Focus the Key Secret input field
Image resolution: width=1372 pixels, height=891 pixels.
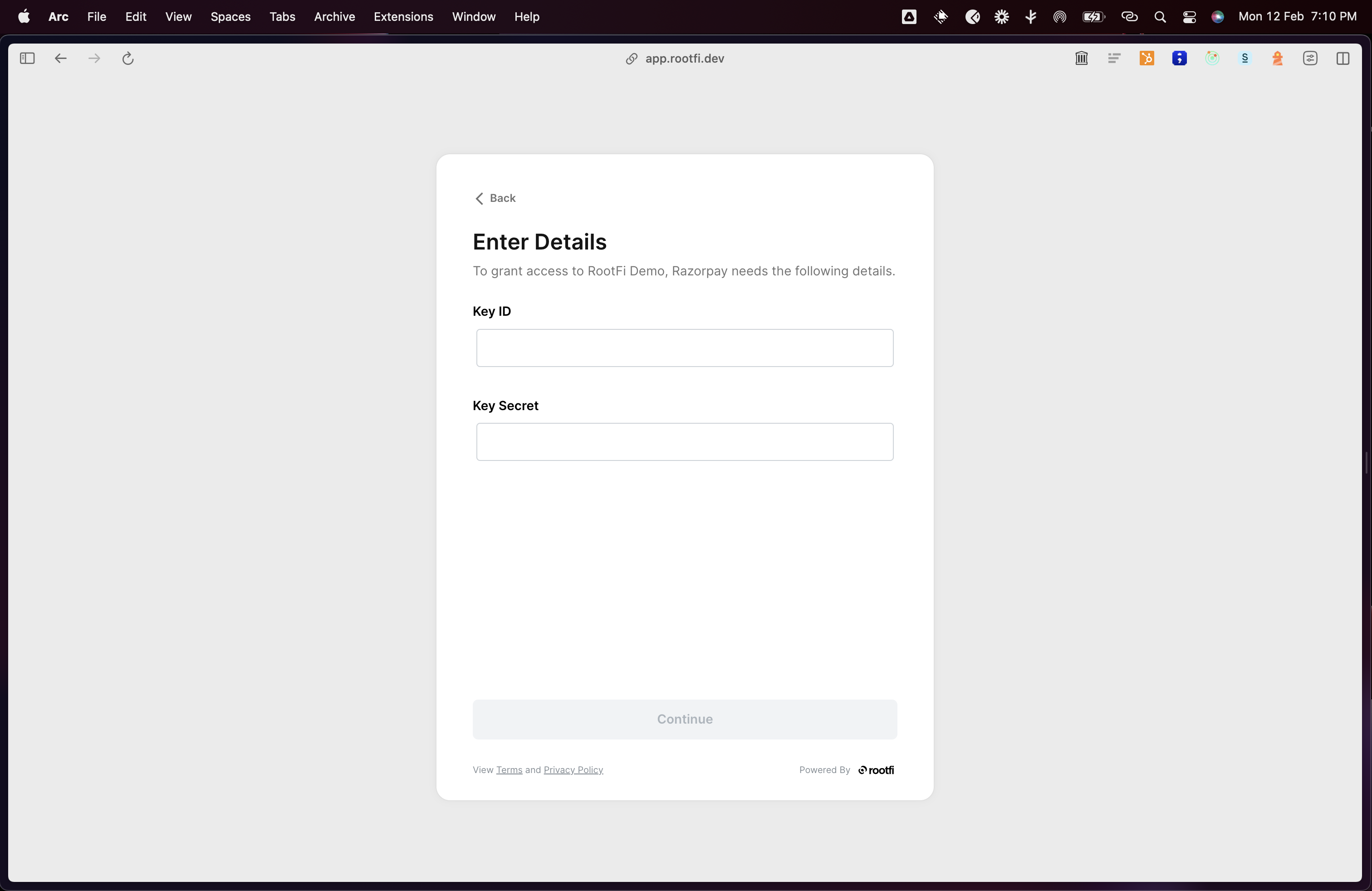pyautogui.click(x=684, y=441)
